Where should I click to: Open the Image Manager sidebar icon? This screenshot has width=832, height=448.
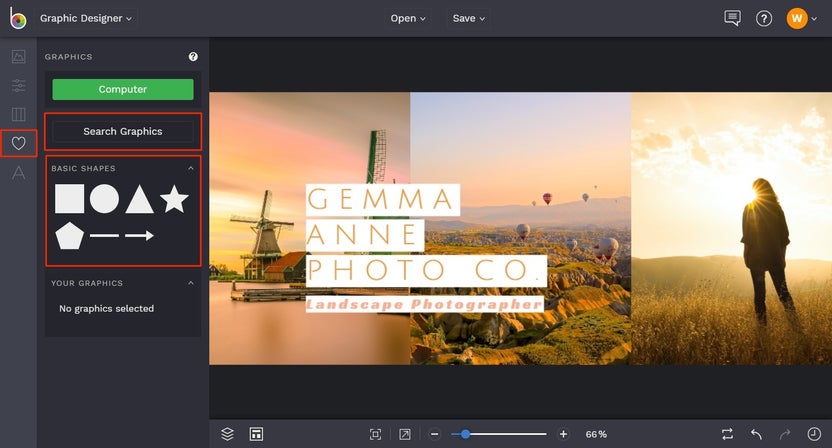click(18, 57)
